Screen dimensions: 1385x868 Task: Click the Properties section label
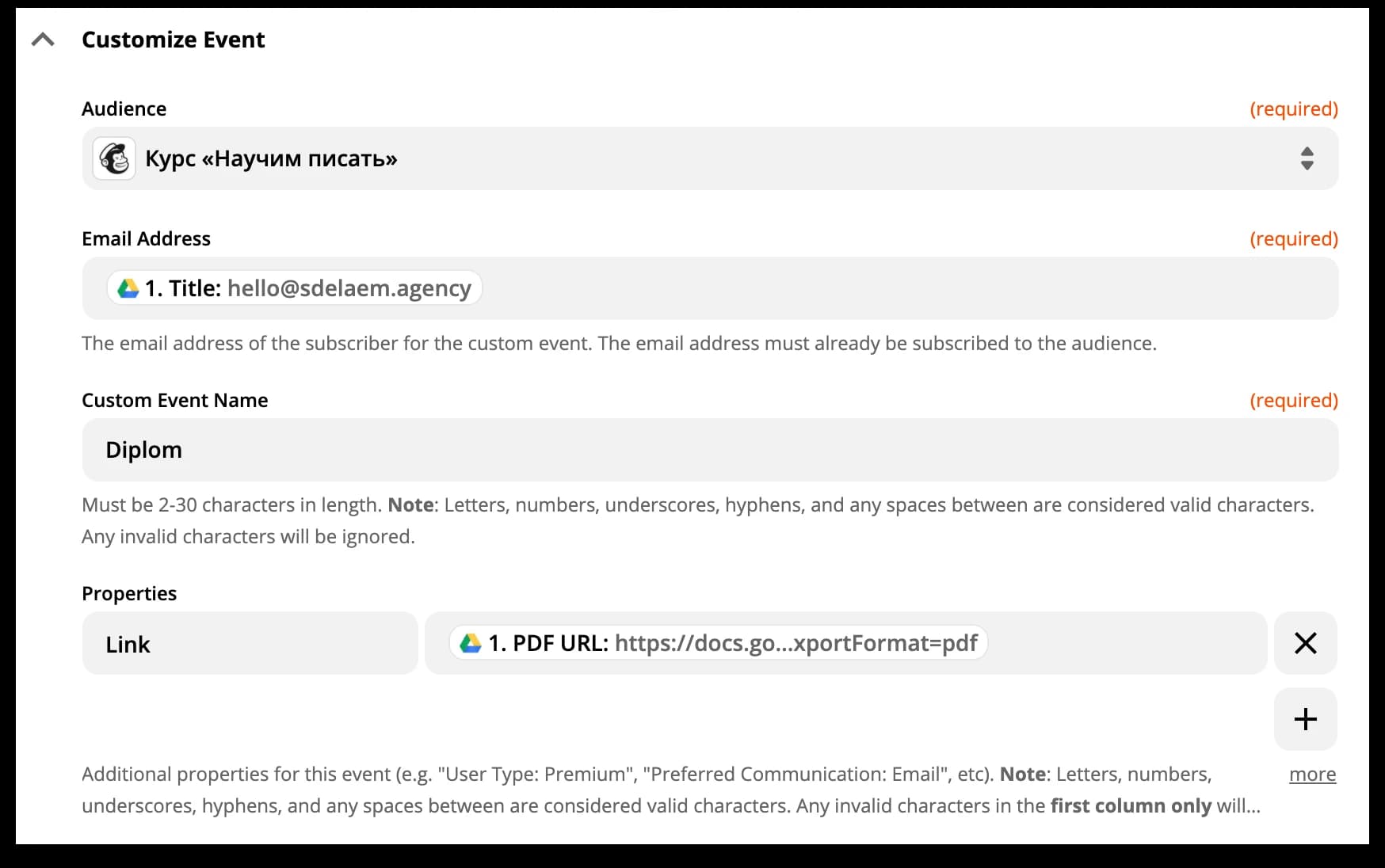(x=129, y=593)
